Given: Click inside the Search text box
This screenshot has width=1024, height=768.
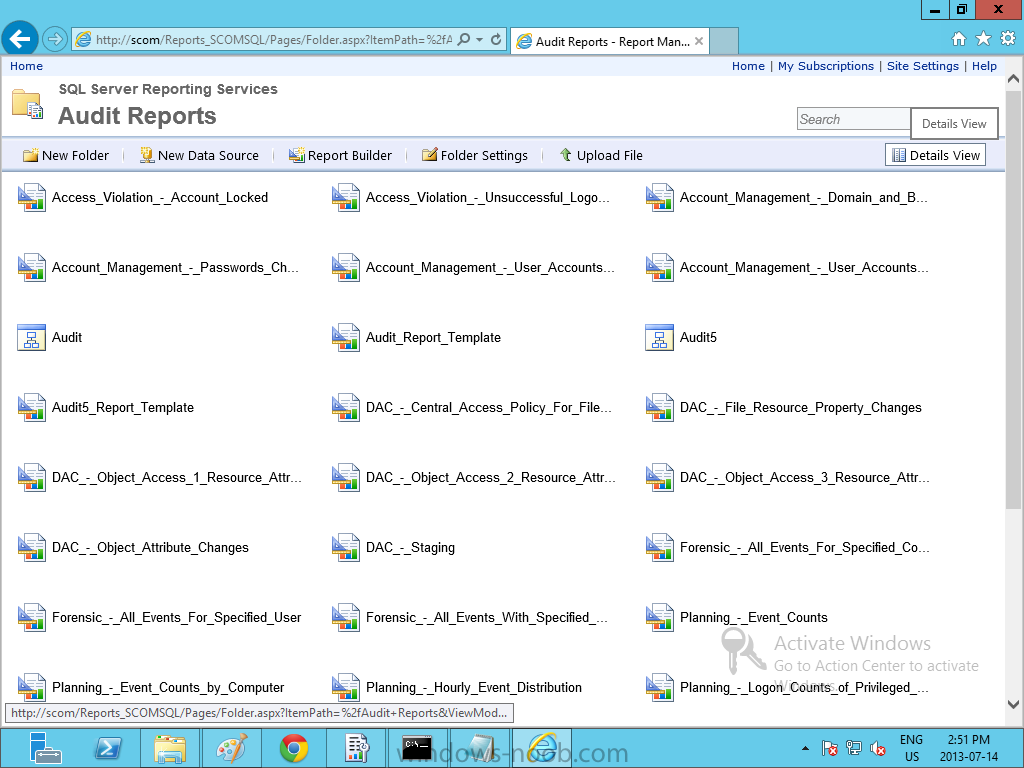Looking at the screenshot, I should click(x=854, y=119).
